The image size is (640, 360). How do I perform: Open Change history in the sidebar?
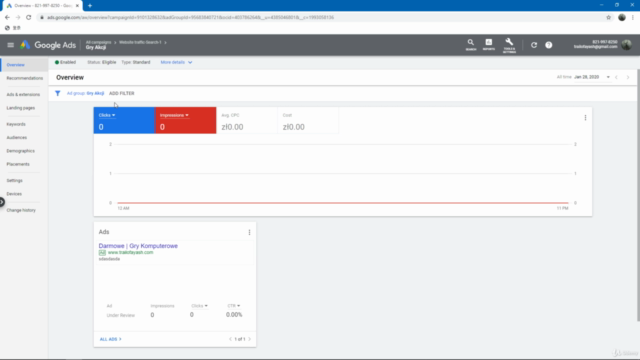tap(21, 210)
